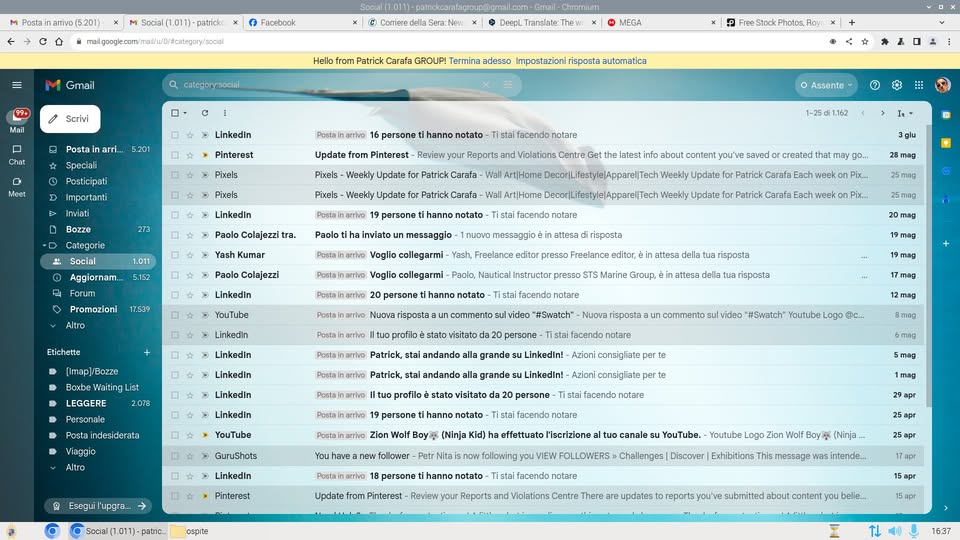Star the Paolo Colajezzi tra. message
Image resolution: width=960 pixels, height=540 pixels.
click(190, 234)
